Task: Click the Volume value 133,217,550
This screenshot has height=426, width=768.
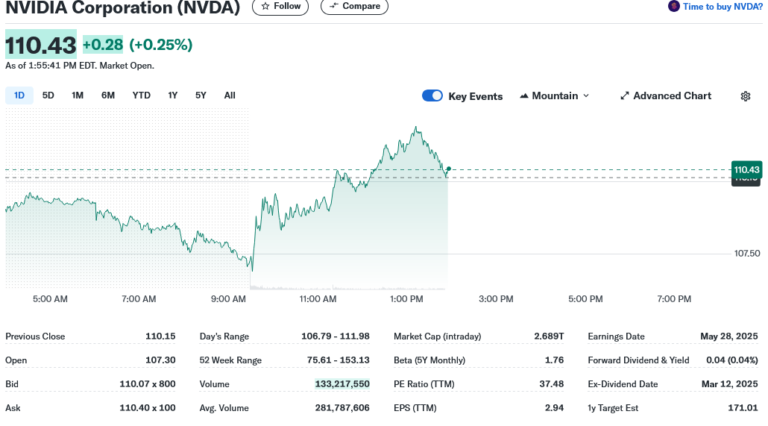Action: pyautogui.click(x=342, y=384)
